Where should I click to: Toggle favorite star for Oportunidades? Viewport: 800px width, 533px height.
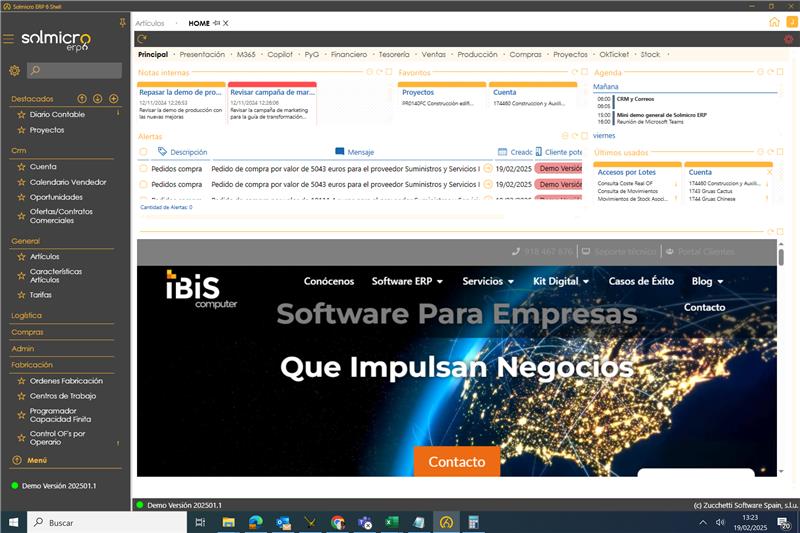point(21,197)
